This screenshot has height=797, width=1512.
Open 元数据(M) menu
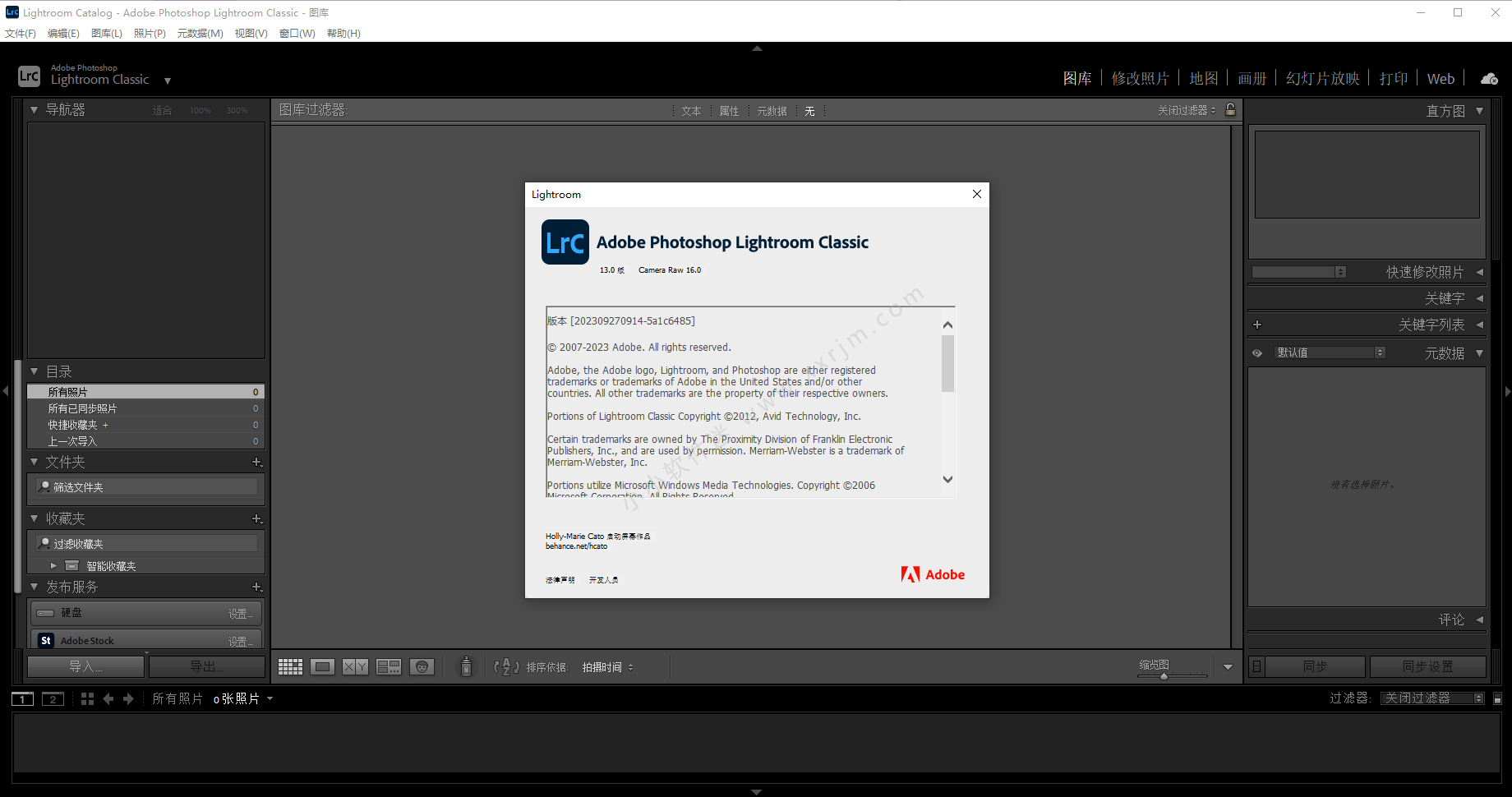point(201,34)
